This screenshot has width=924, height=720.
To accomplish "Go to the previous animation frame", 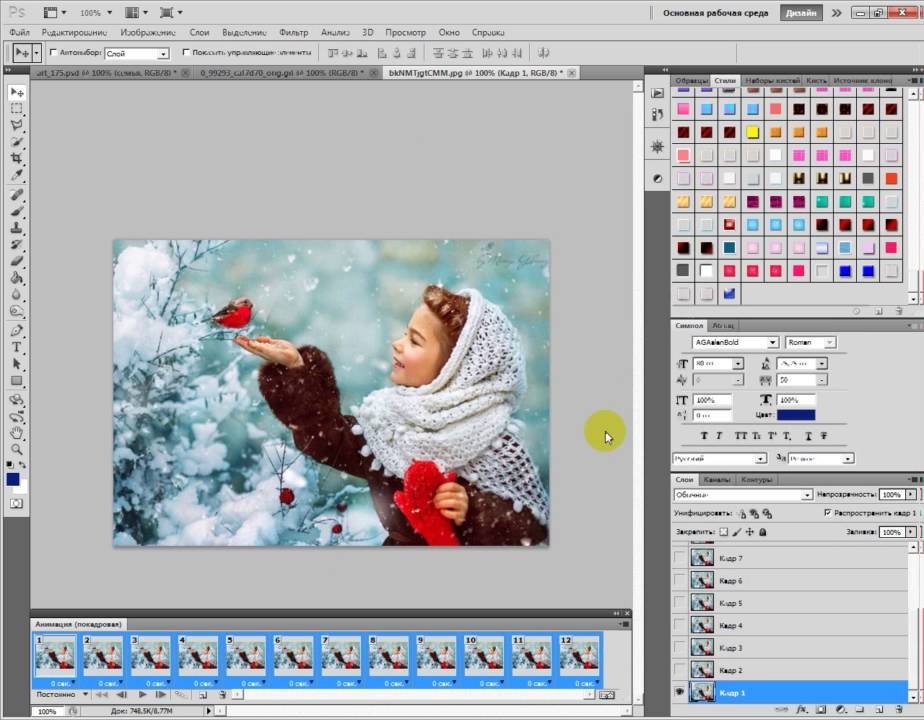I will click(x=122, y=695).
